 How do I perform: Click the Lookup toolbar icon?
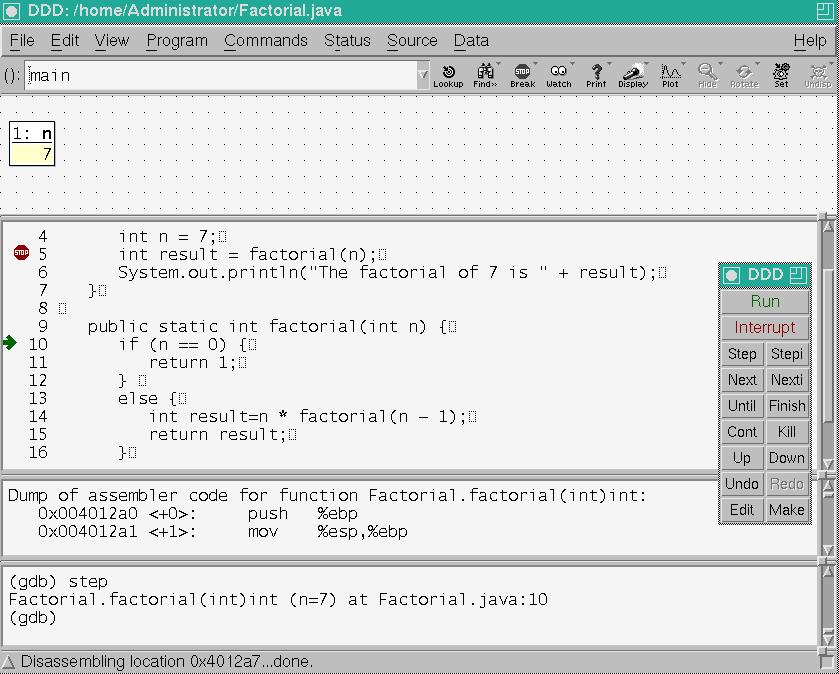(448, 76)
